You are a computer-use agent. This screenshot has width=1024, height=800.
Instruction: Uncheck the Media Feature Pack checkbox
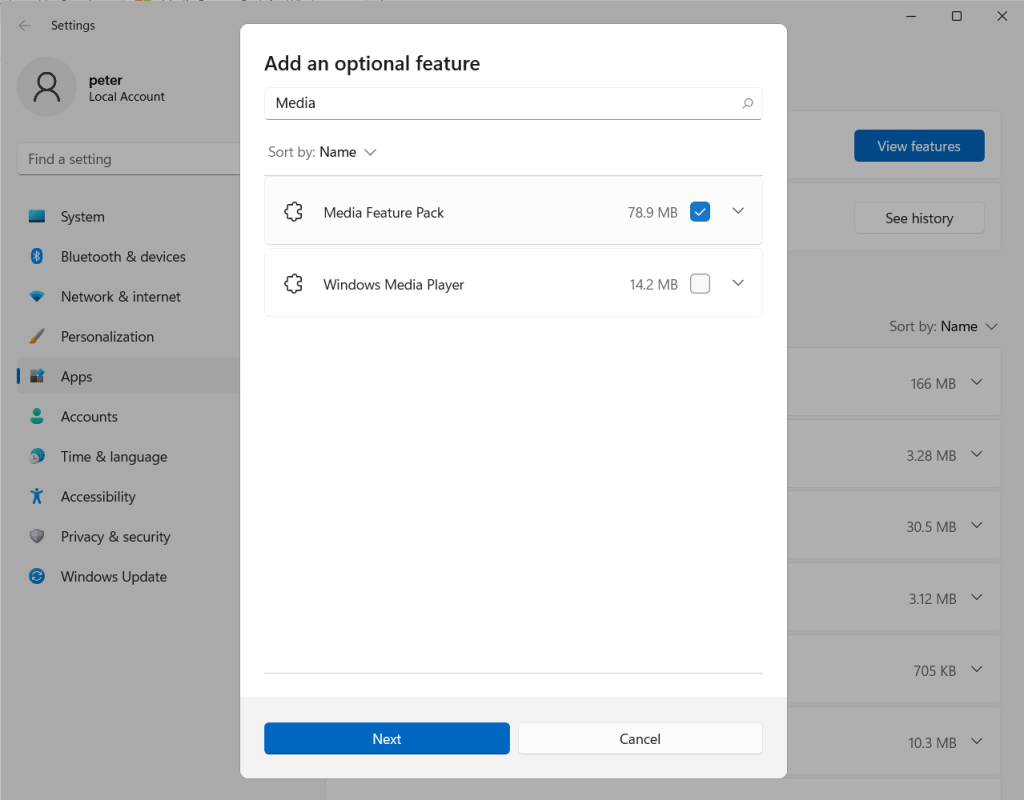click(700, 212)
